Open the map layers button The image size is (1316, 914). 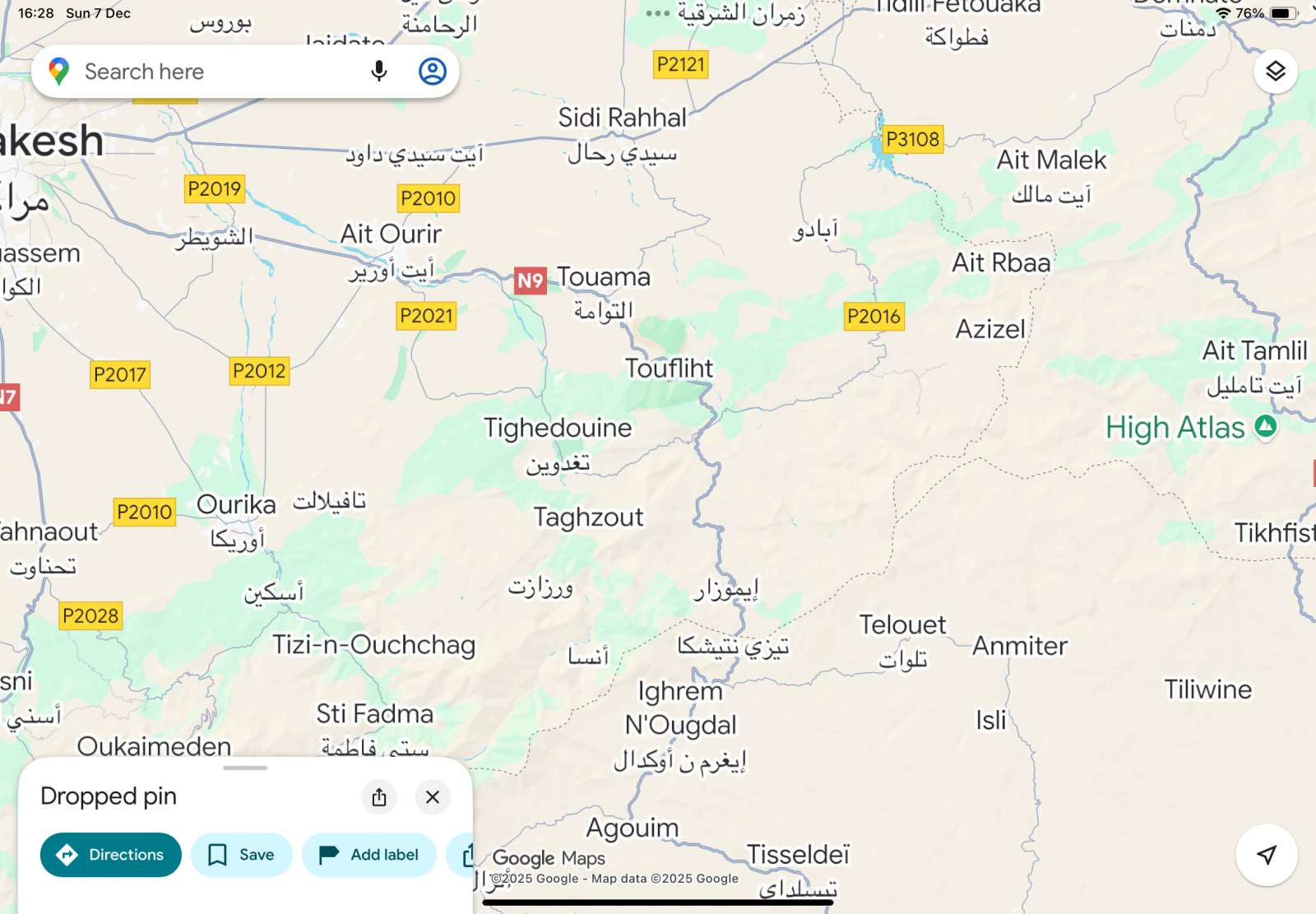1276,72
